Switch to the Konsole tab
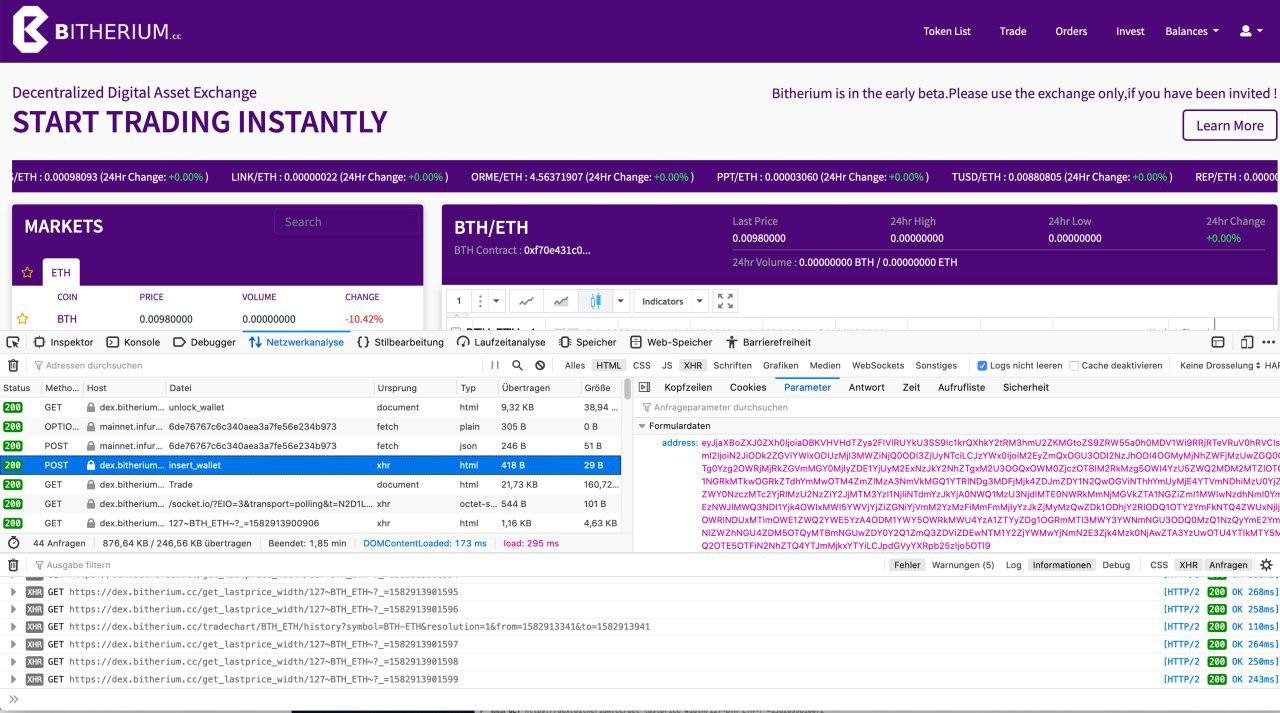 [x=132, y=342]
